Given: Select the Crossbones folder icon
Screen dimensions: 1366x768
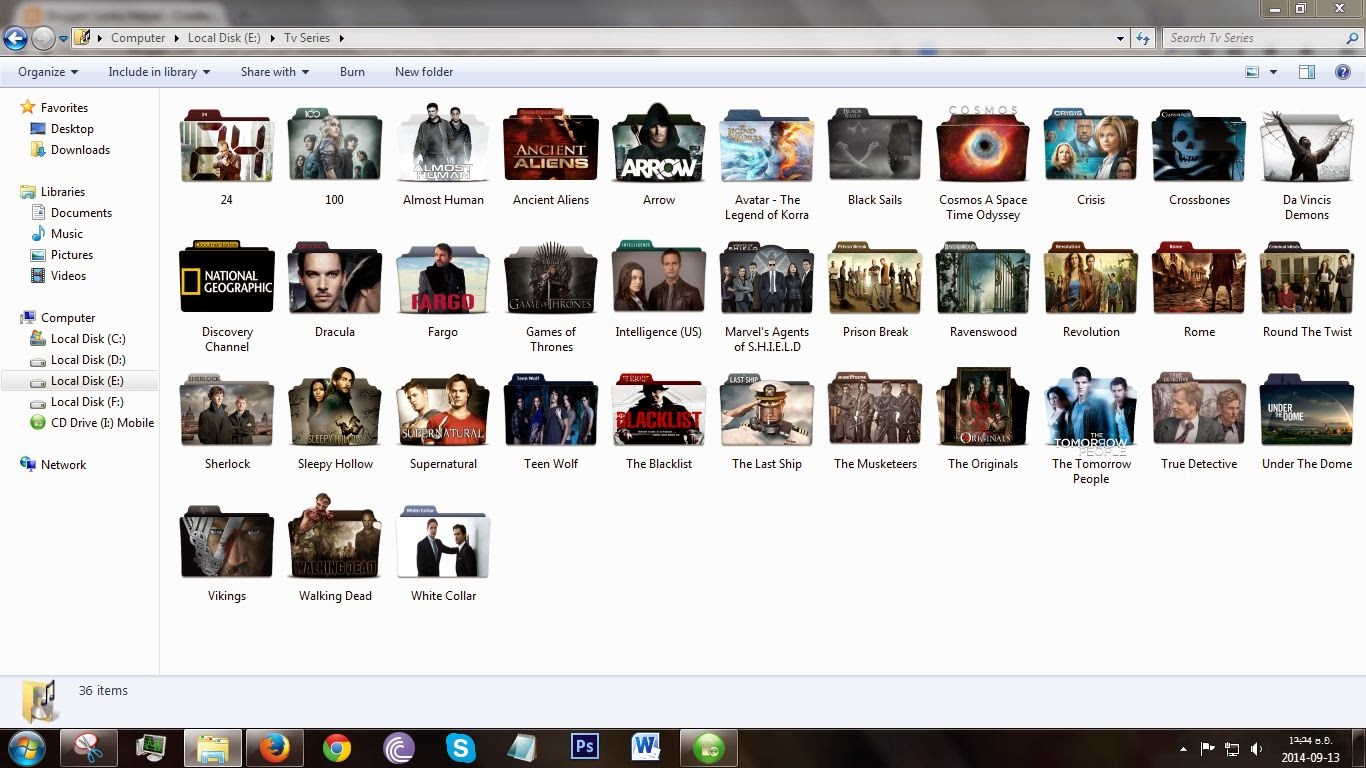Looking at the screenshot, I should [1199, 147].
